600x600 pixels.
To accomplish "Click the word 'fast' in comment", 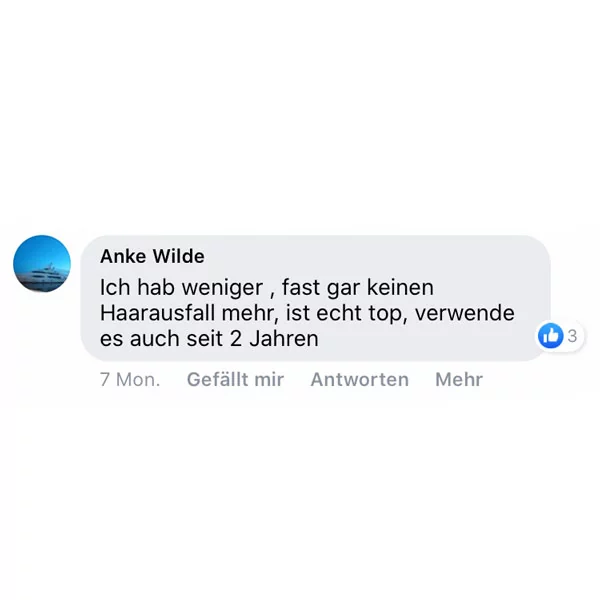I will [x=301, y=287].
